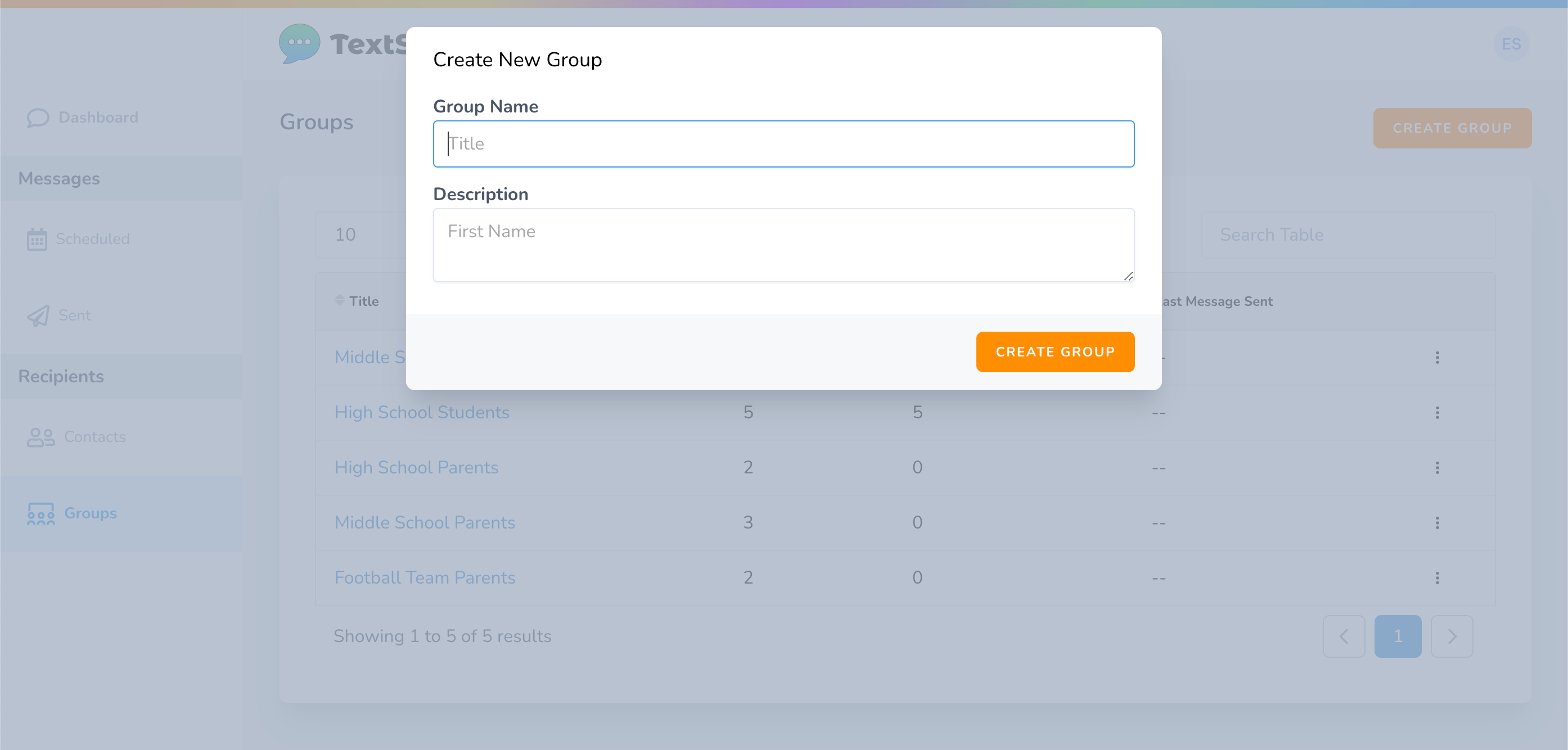This screenshot has width=1568, height=750.
Task: Open the kebab menu for High School Parents
Action: [1438, 468]
